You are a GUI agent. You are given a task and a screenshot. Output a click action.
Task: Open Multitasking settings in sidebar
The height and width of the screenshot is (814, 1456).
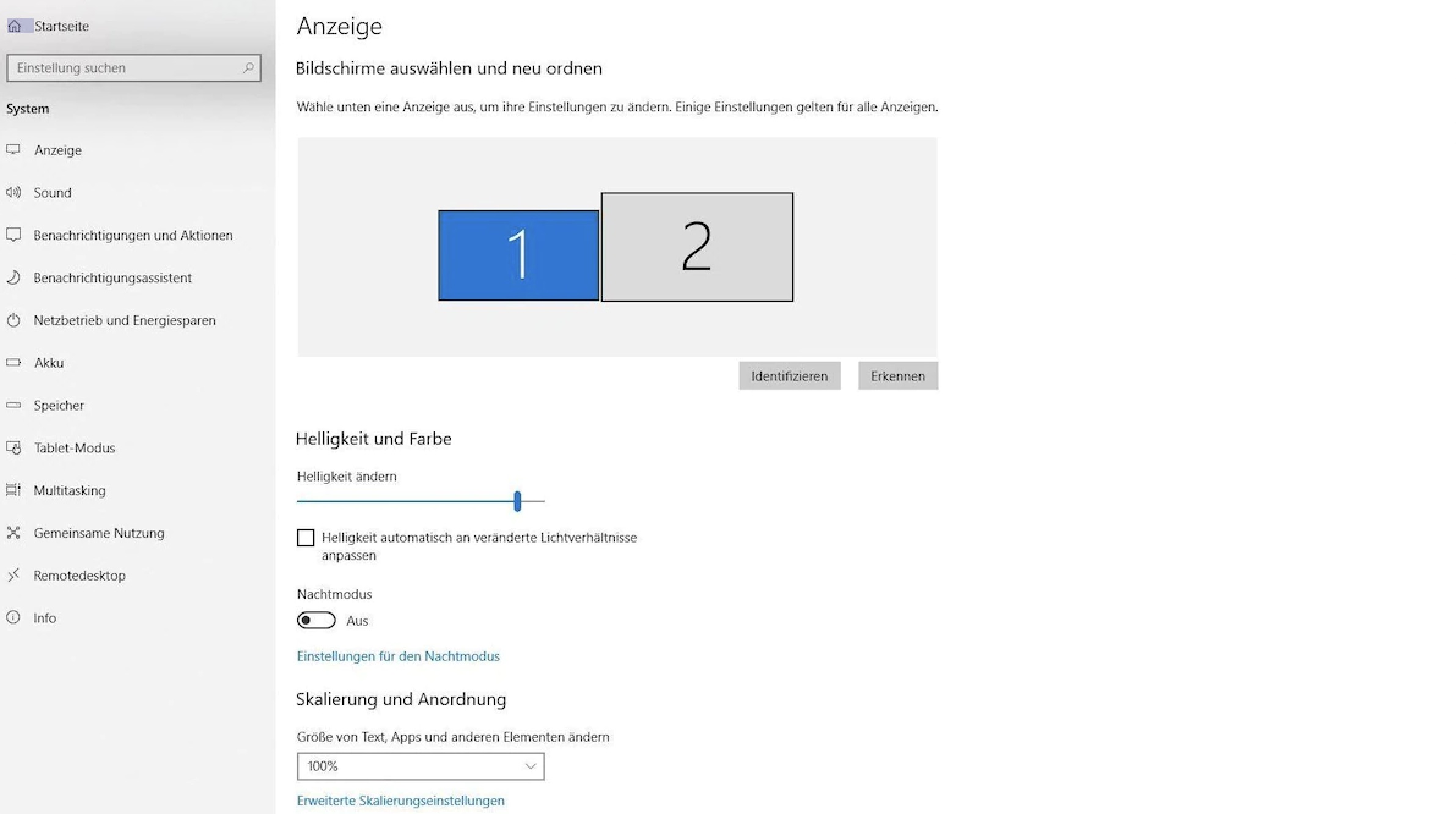pos(69,490)
